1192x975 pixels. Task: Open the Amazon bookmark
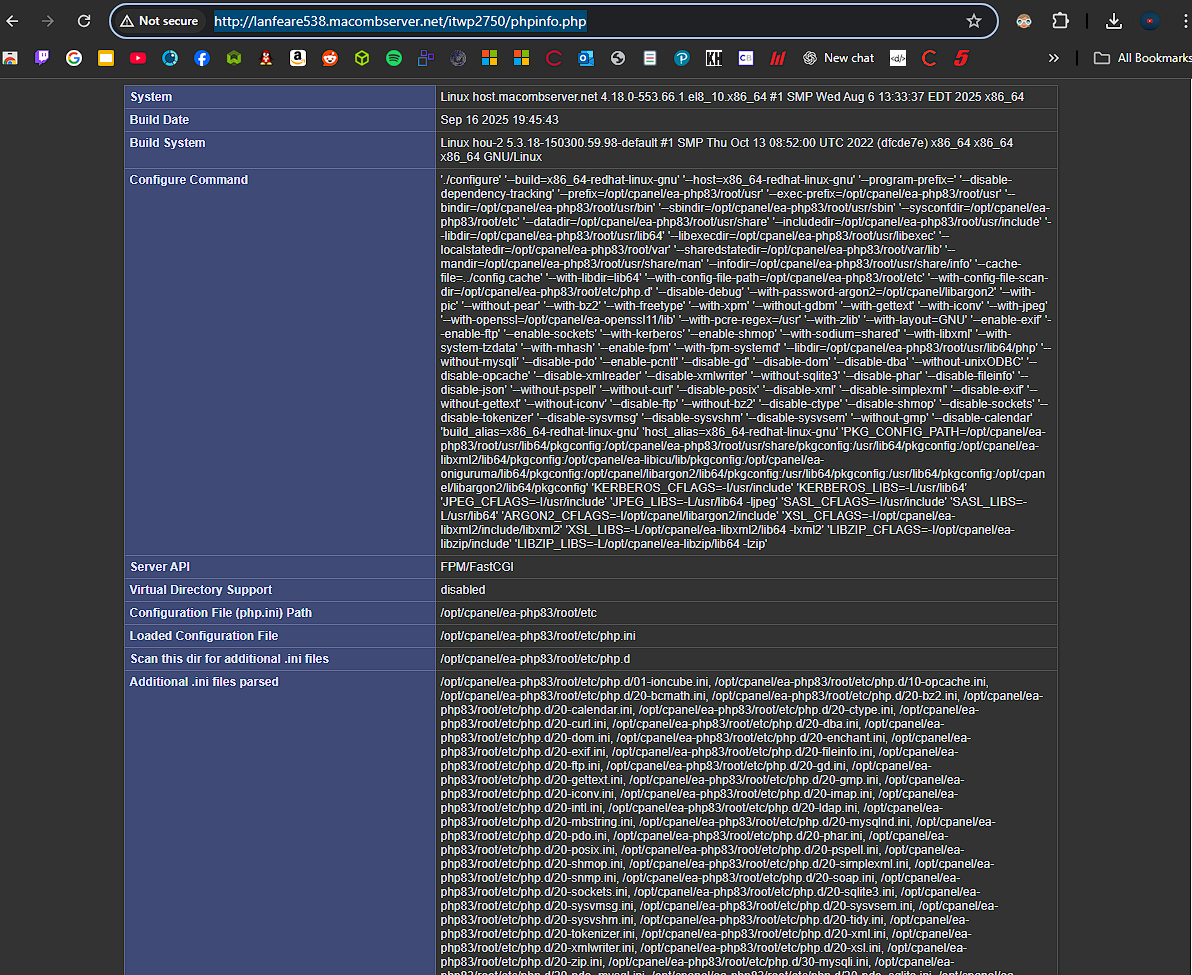click(x=297, y=58)
